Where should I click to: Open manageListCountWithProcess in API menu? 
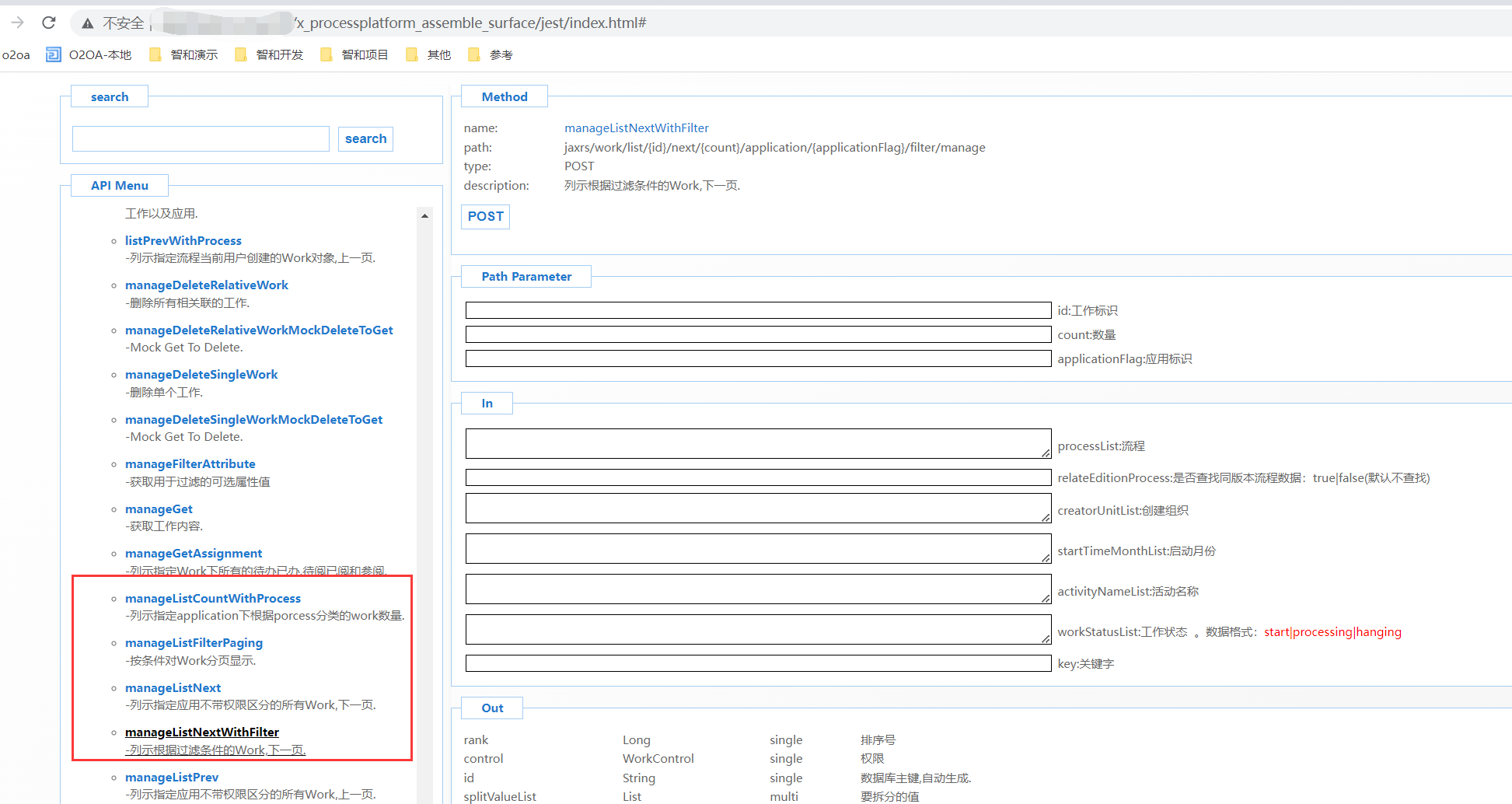coord(213,598)
